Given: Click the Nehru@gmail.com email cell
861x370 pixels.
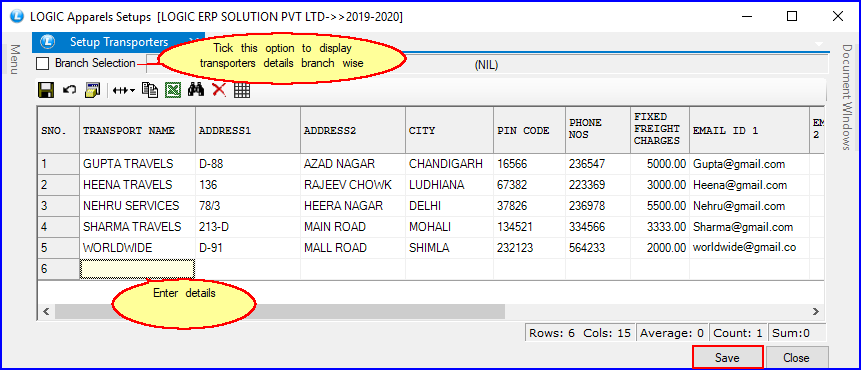Looking at the screenshot, I should tap(750, 206).
